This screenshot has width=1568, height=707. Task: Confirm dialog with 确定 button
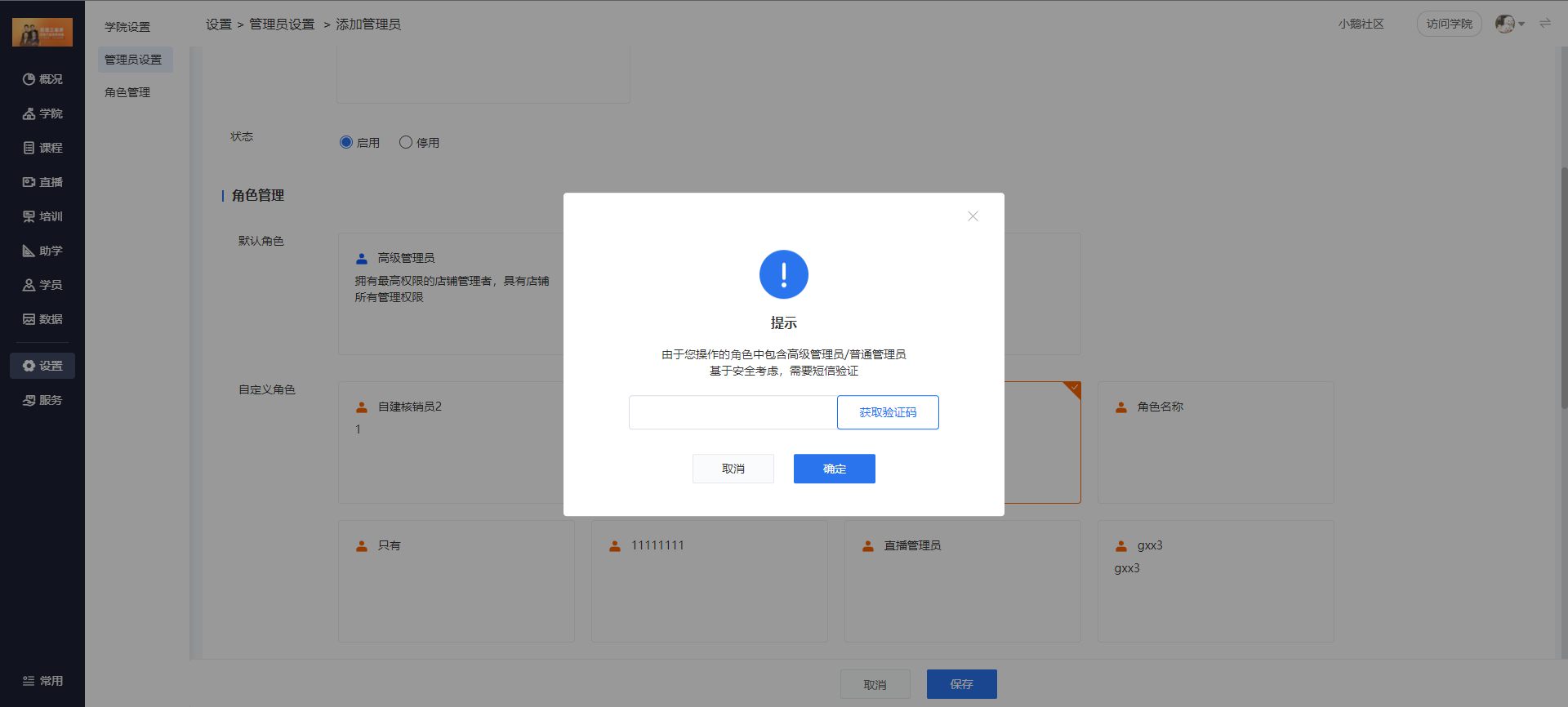[x=834, y=469]
